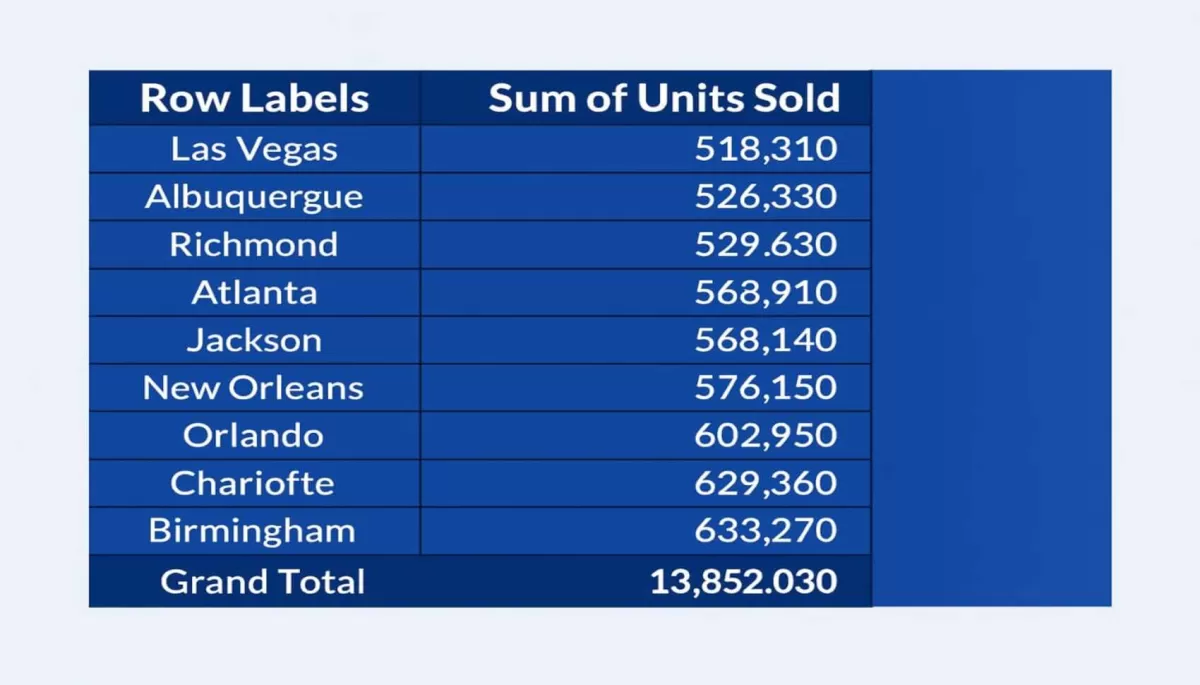Select the Jackson row label
Viewport: 1200px width, 685px height.
click(x=254, y=340)
